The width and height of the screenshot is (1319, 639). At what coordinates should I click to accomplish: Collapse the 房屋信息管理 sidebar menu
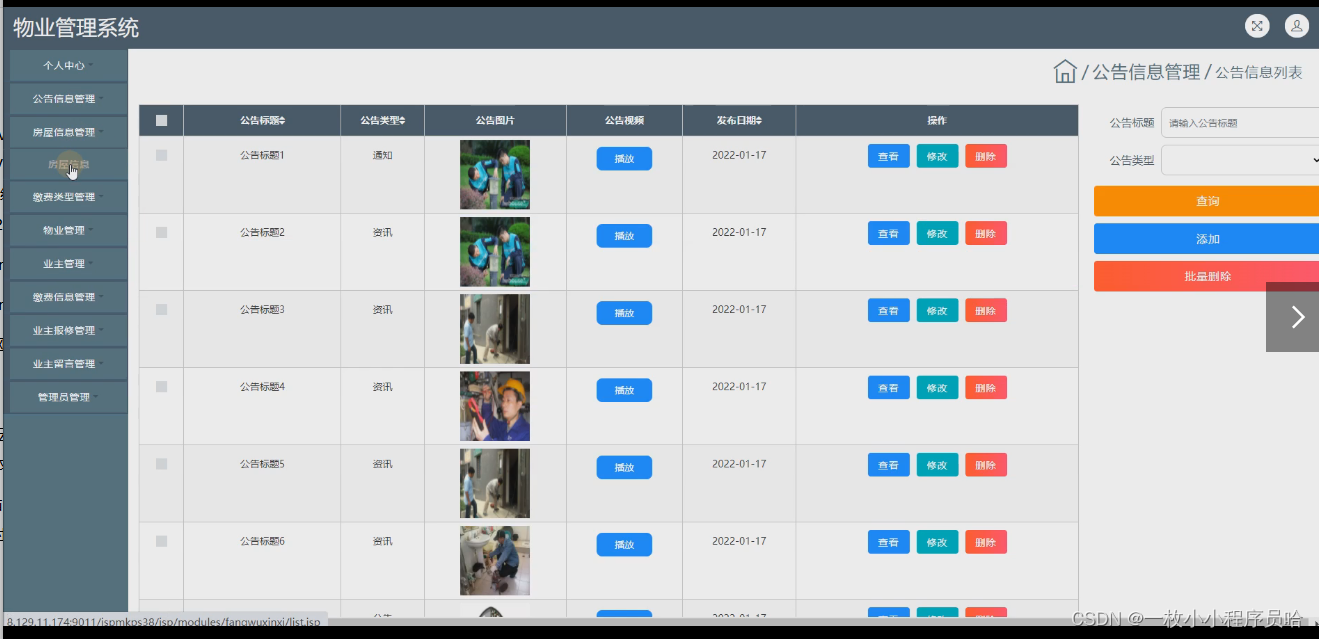click(68, 132)
